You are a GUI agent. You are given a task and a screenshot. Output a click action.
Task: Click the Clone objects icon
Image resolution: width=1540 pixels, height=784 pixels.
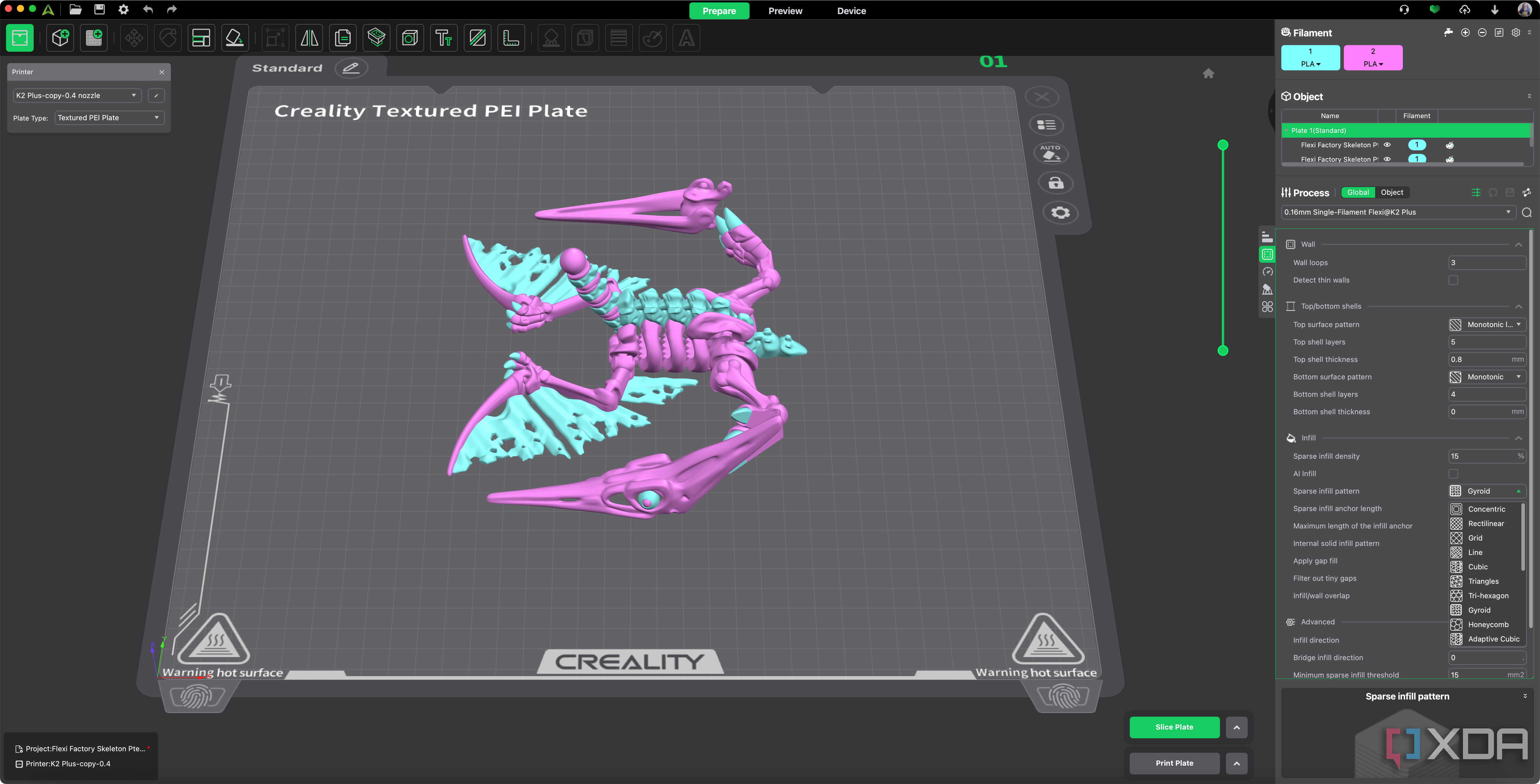pyautogui.click(x=343, y=38)
